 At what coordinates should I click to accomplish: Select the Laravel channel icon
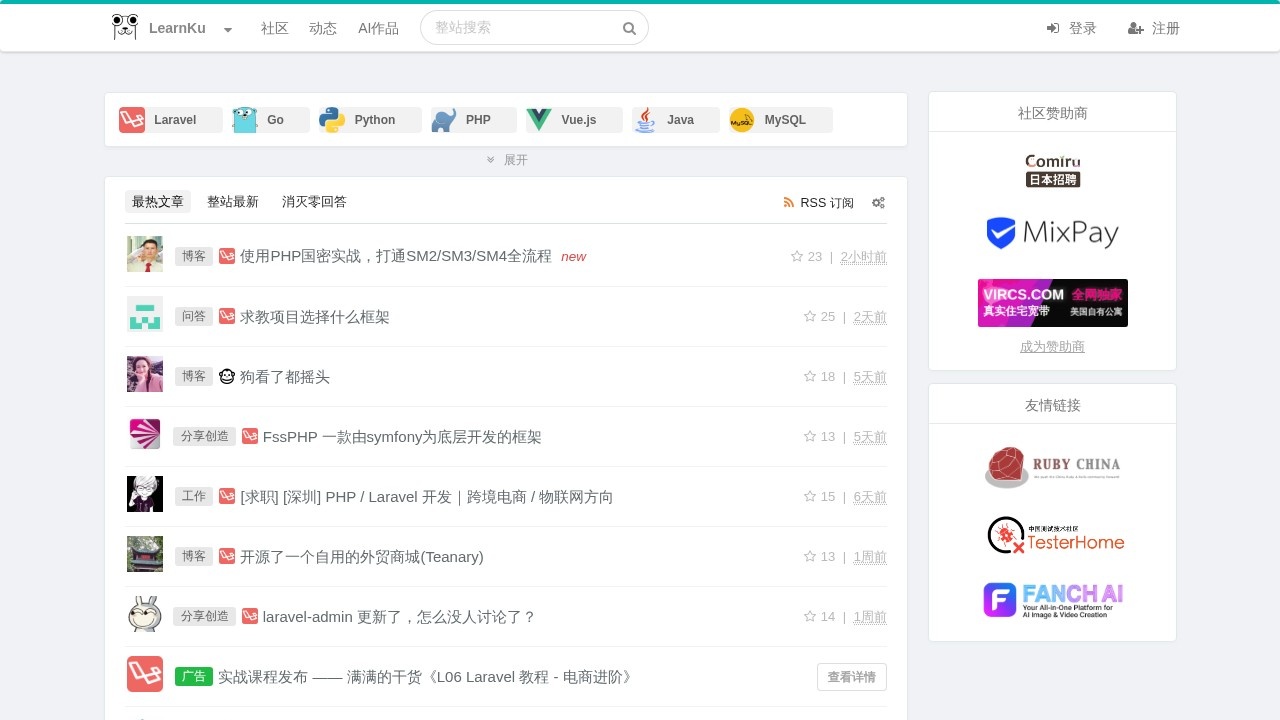coord(132,120)
